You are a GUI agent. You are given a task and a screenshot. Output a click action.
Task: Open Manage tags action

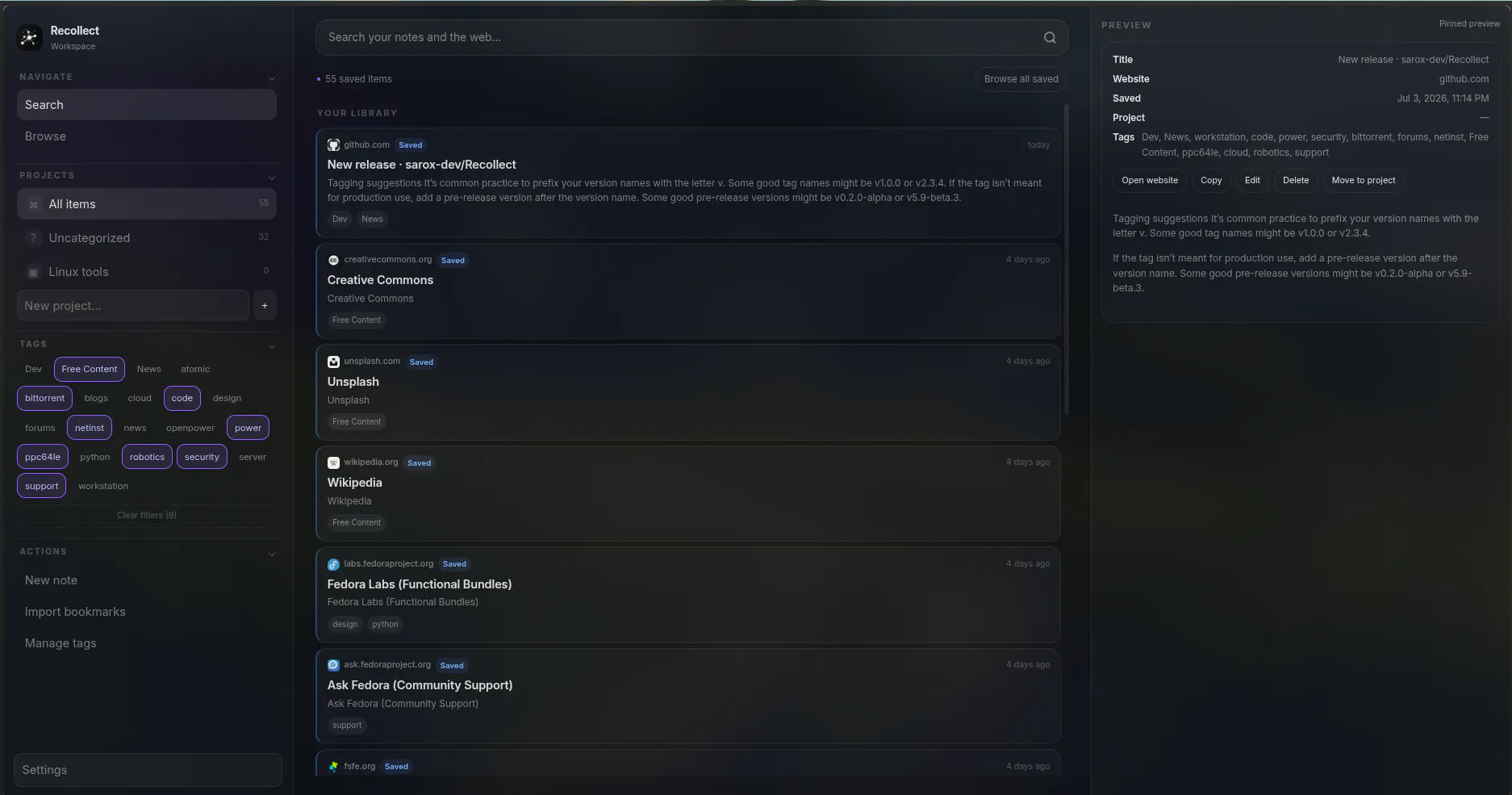[147, 643]
